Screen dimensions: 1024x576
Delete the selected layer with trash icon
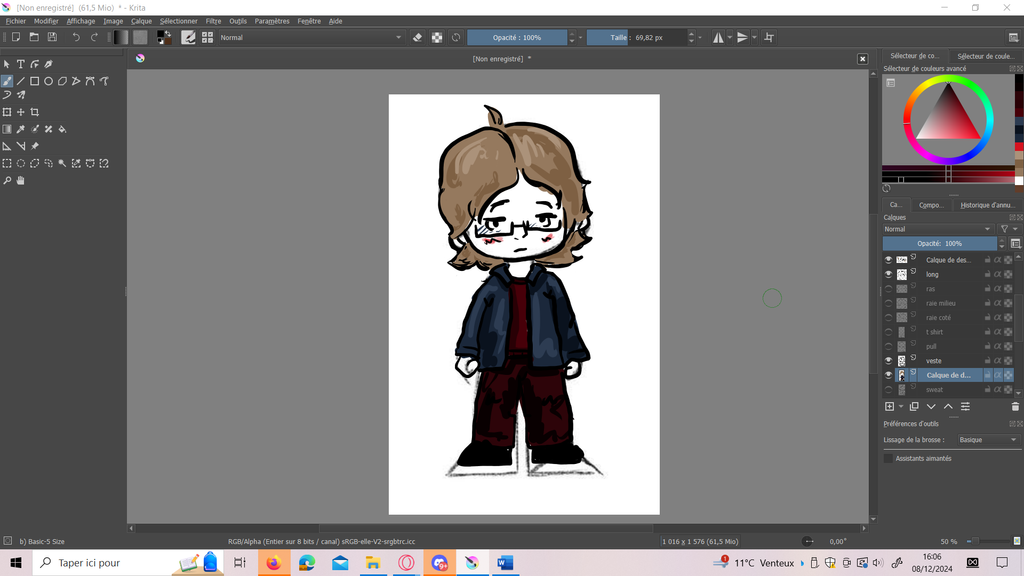point(1015,407)
